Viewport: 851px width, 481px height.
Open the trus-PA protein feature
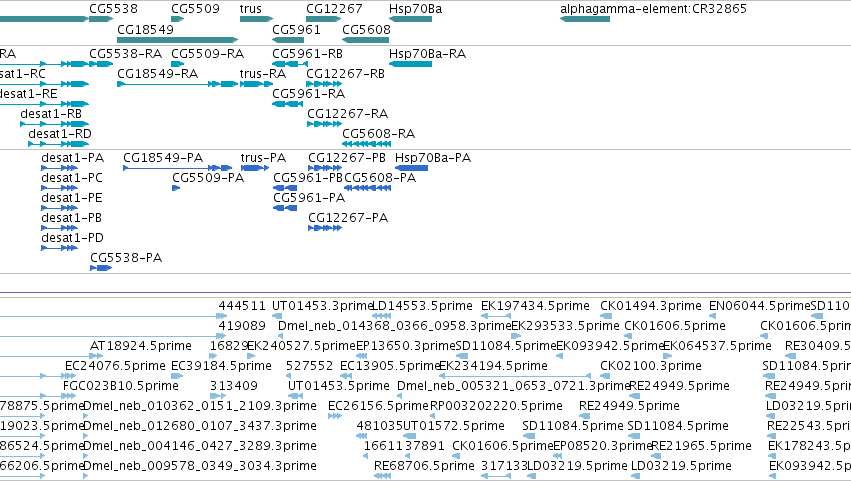pos(263,158)
